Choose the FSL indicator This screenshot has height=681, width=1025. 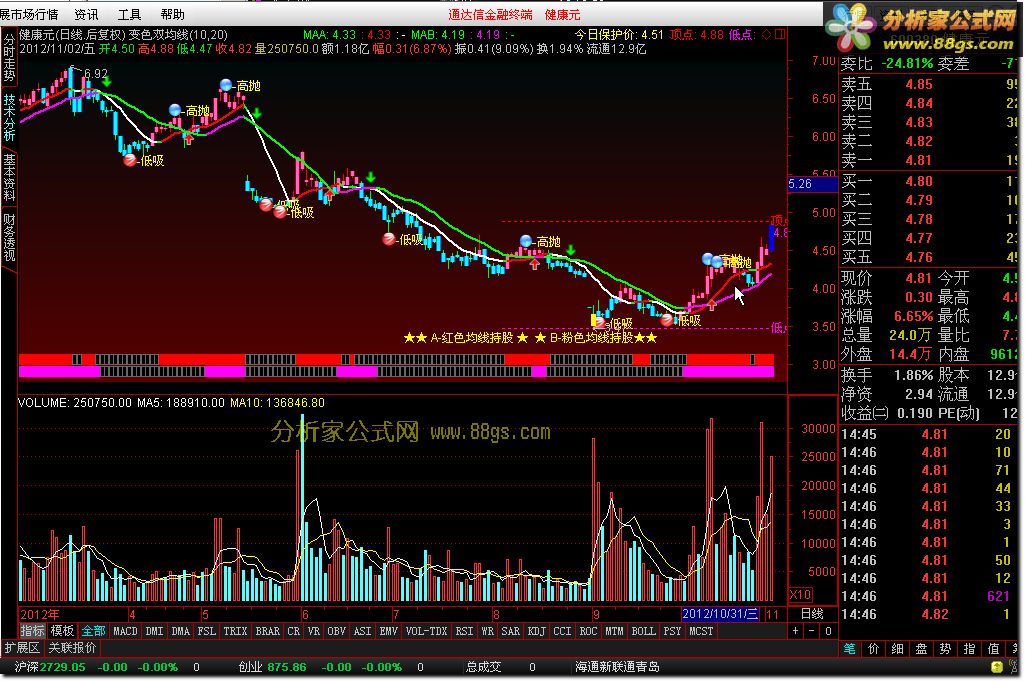coord(207,631)
